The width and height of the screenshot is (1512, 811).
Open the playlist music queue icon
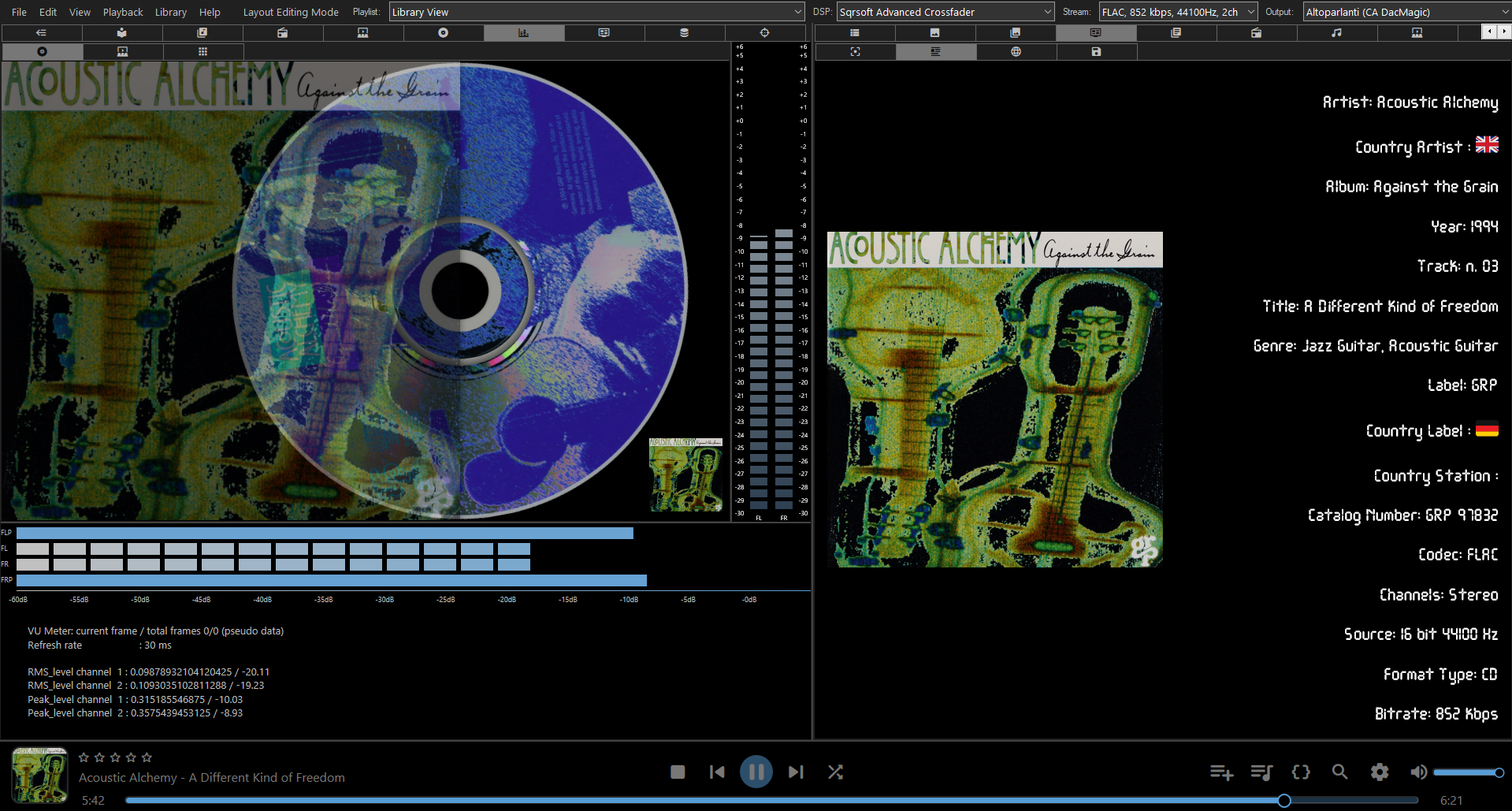click(1261, 772)
